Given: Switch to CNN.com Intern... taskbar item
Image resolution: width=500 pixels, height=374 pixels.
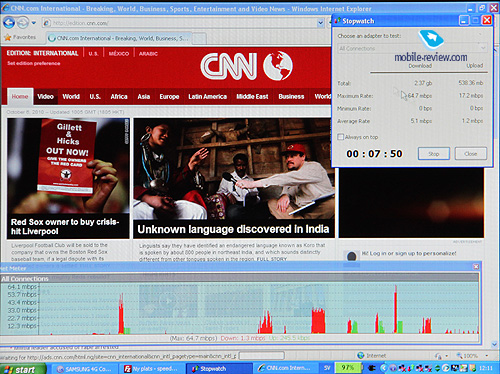Looking at the screenshot, I should [x=286, y=368].
